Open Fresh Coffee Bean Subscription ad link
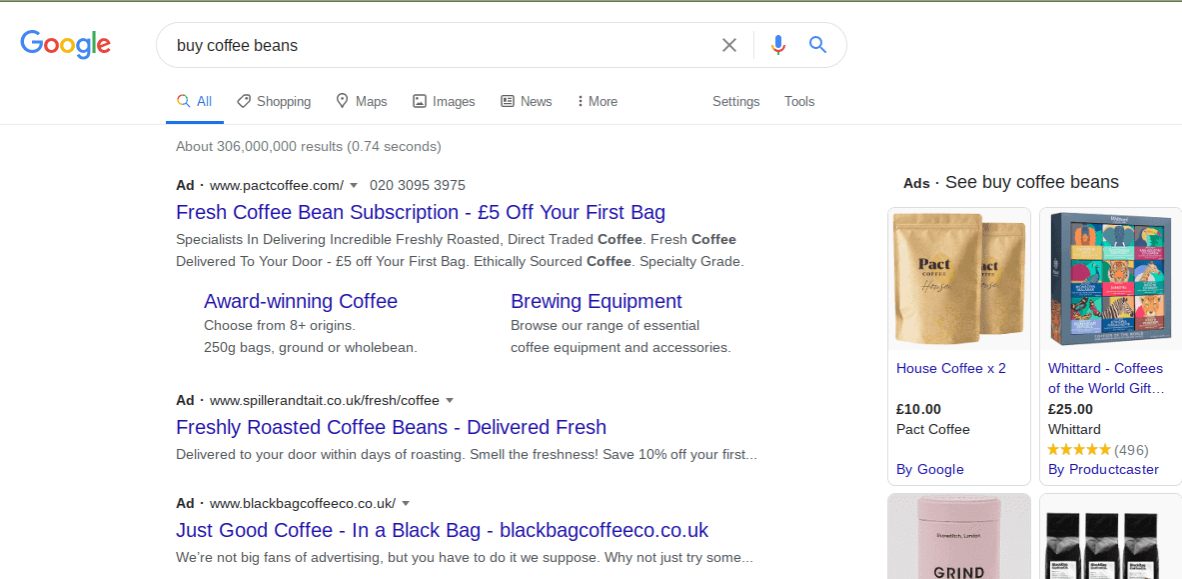1182x579 pixels. pyautogui.click(x=420, y=212)
